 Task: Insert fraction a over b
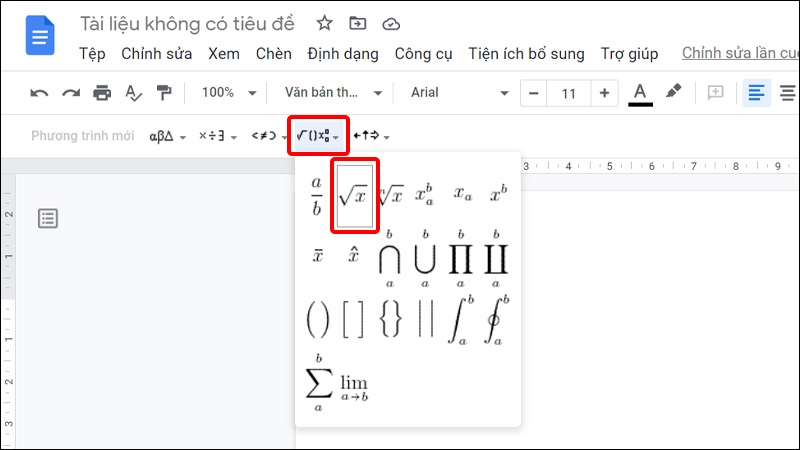click(317, 196)
